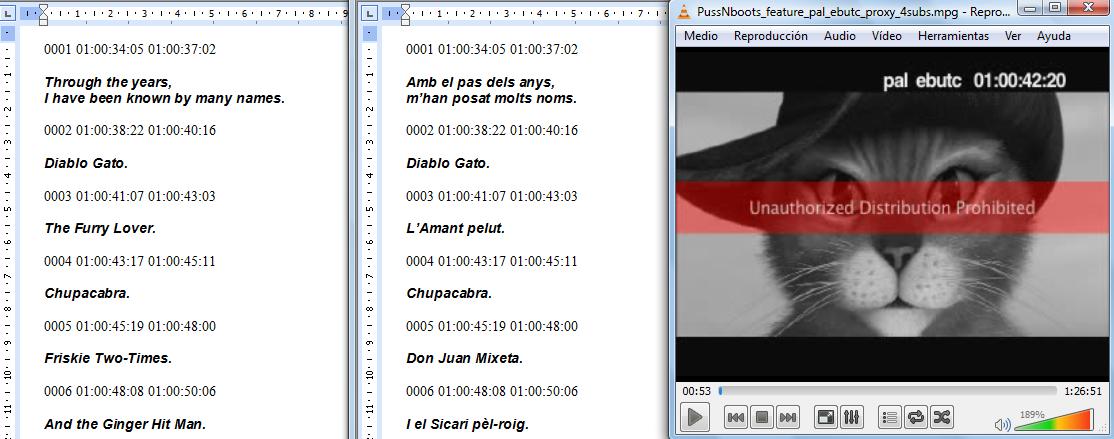
Task: Click the tab stop selector in left ruler corner
Action: (8, 14)
